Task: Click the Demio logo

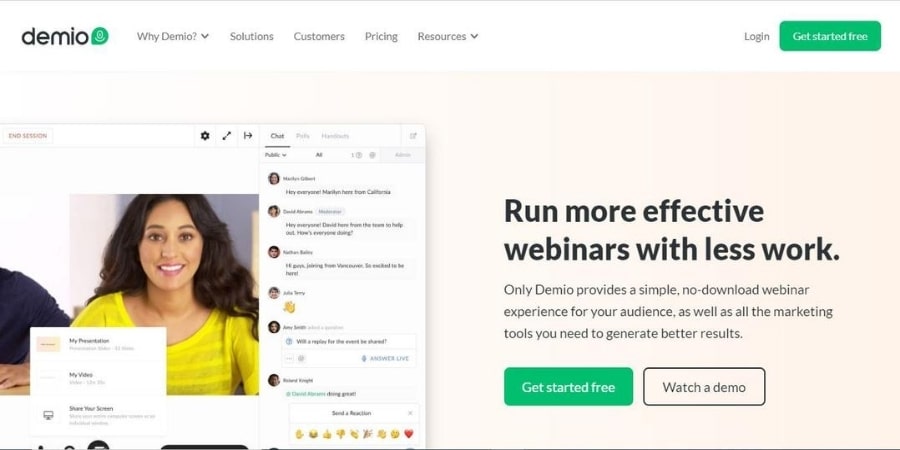Action: click(x=65, y=36)
